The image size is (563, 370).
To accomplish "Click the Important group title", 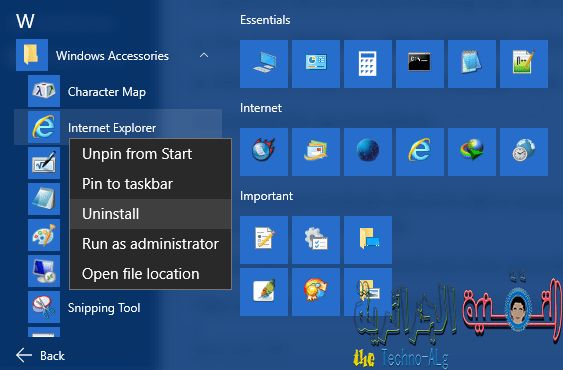I will point(266,196).
